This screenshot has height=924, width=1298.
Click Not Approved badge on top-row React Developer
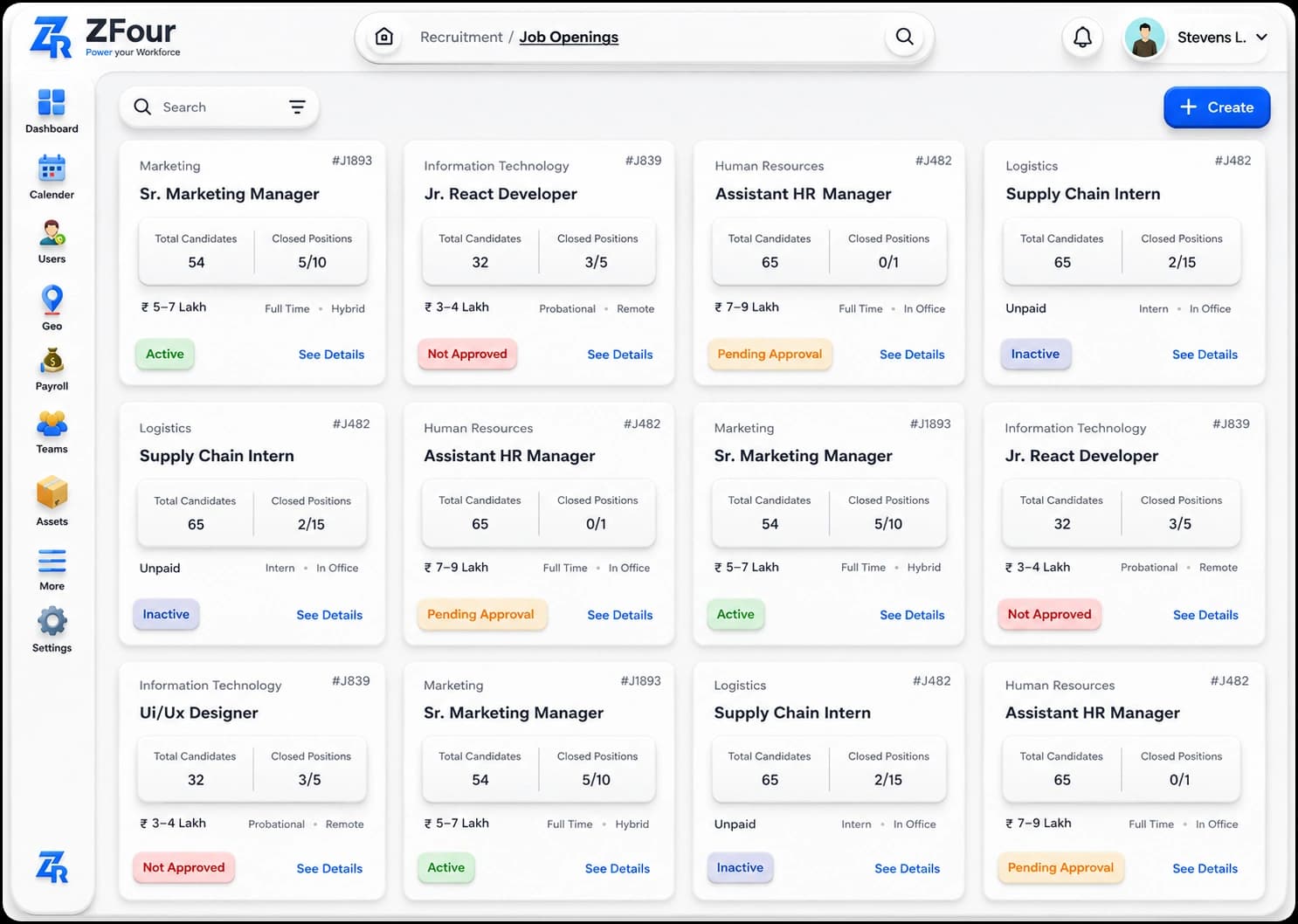coord(467,354)
